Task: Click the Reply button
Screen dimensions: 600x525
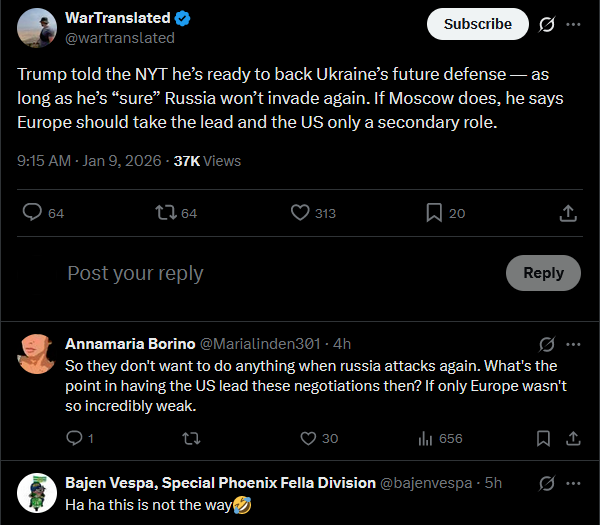Action: (x=543, y=273)
